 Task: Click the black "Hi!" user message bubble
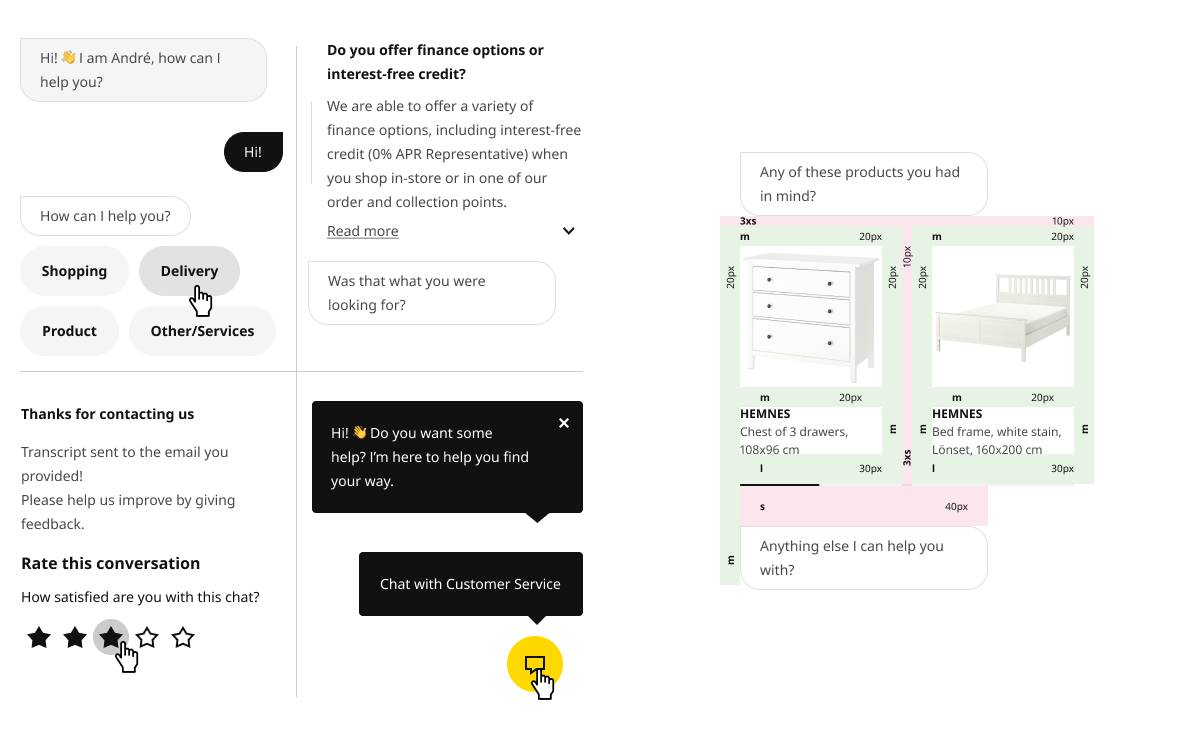(253, 152)
